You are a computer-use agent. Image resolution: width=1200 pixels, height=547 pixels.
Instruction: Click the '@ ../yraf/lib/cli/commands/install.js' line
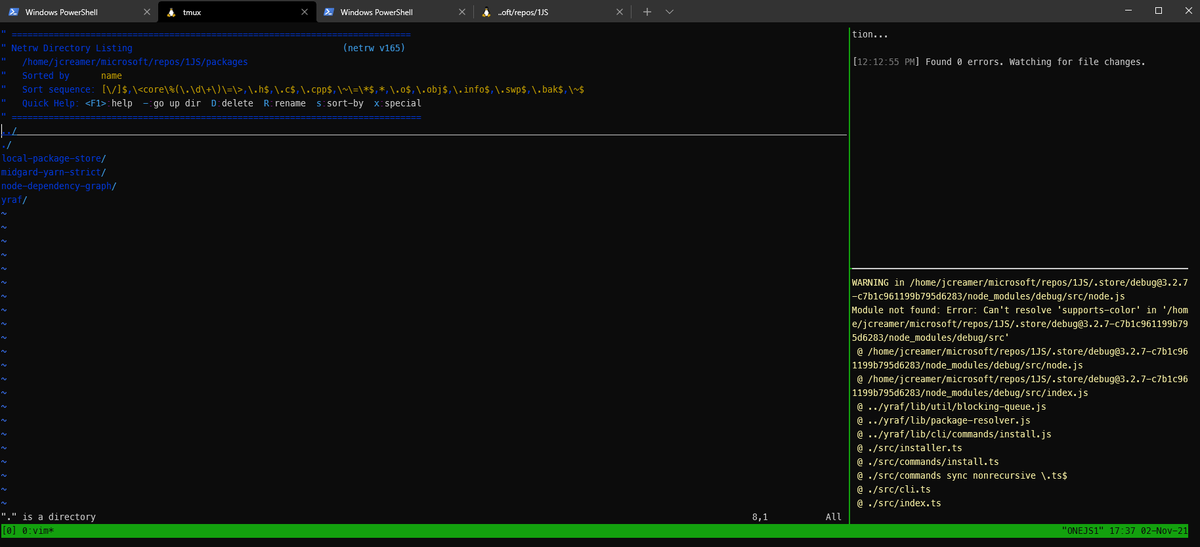pos(954,435)
